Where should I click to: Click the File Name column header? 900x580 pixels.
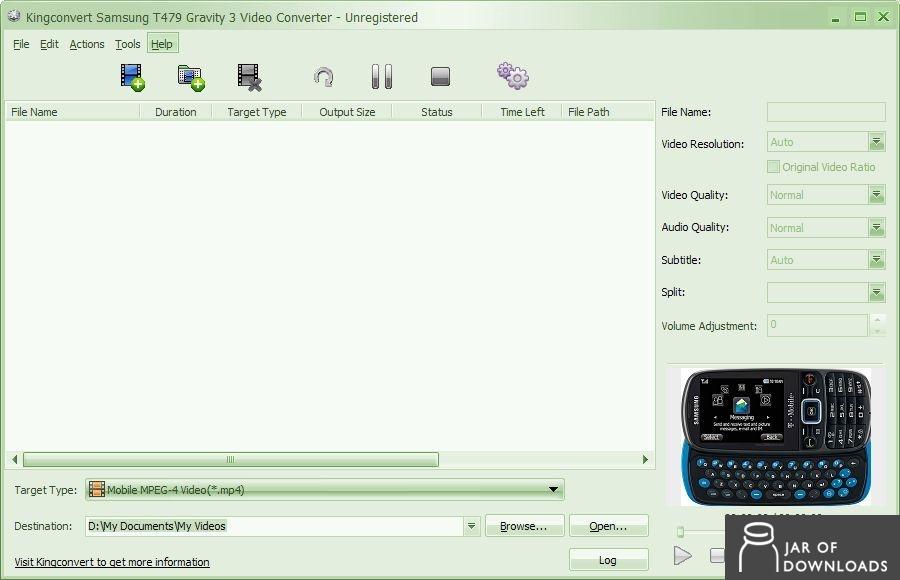coord(73,112)
